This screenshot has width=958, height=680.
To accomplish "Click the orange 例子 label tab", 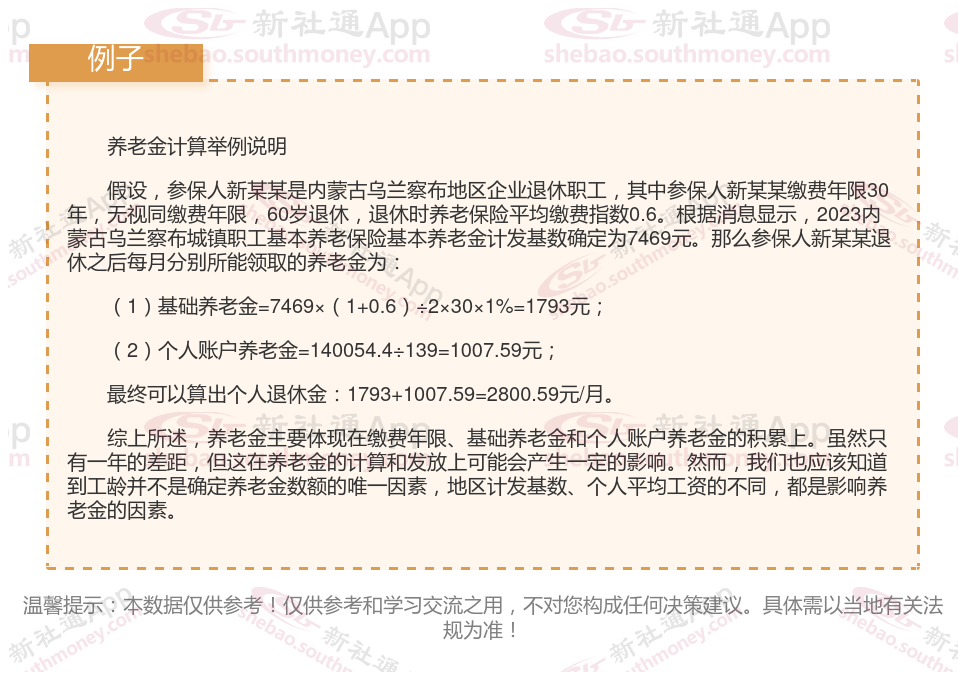I will 115,62.
